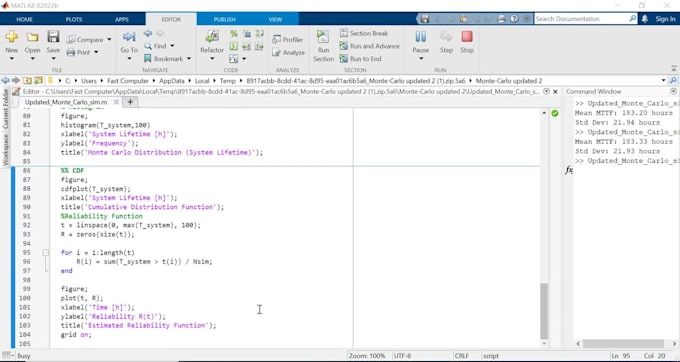Image resolution: width=680 pixels, height=362 pixels.
Task: Click the Zoom: 100% status bar entry
Action: [367, 355]
